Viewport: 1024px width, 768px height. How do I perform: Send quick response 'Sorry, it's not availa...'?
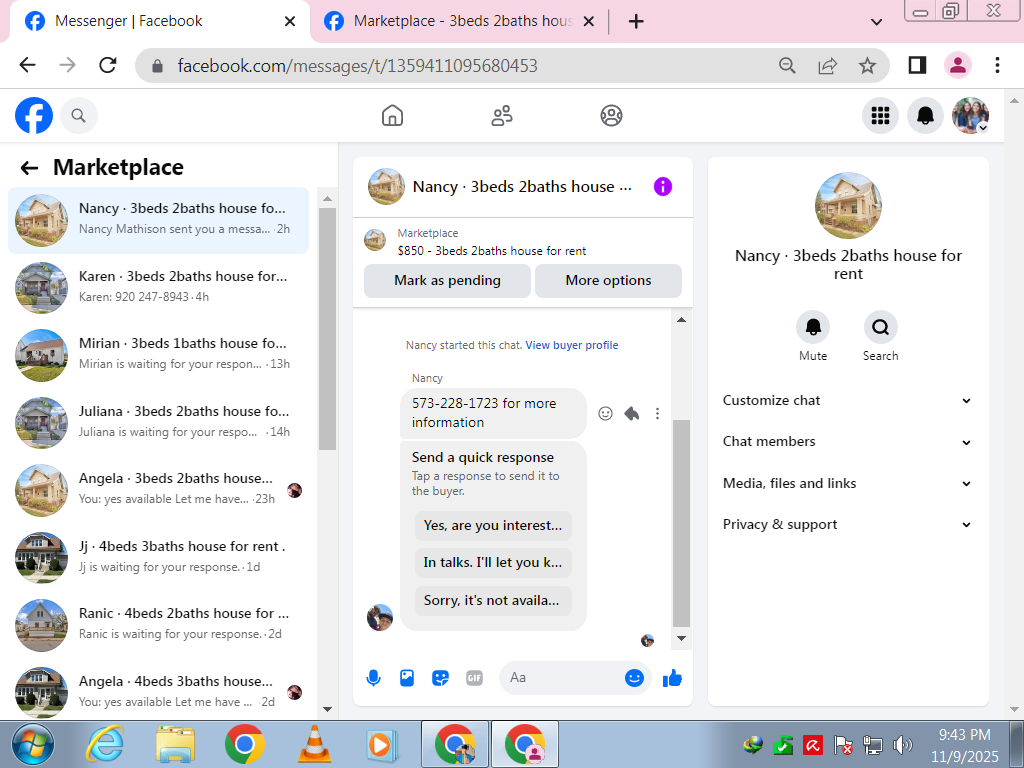point(493,601)
